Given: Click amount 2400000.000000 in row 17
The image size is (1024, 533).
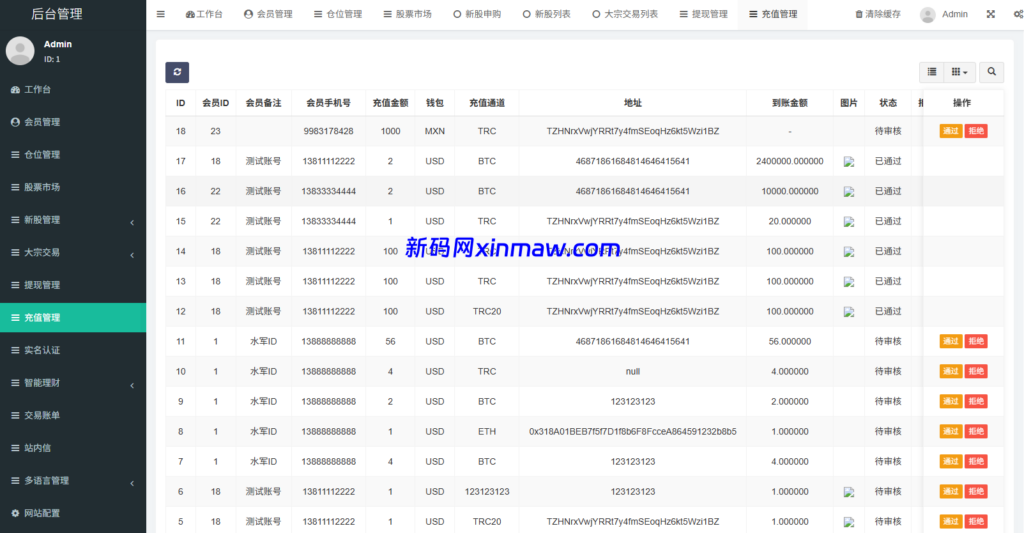Looking at the screenshot, I should tap(790, 161).
